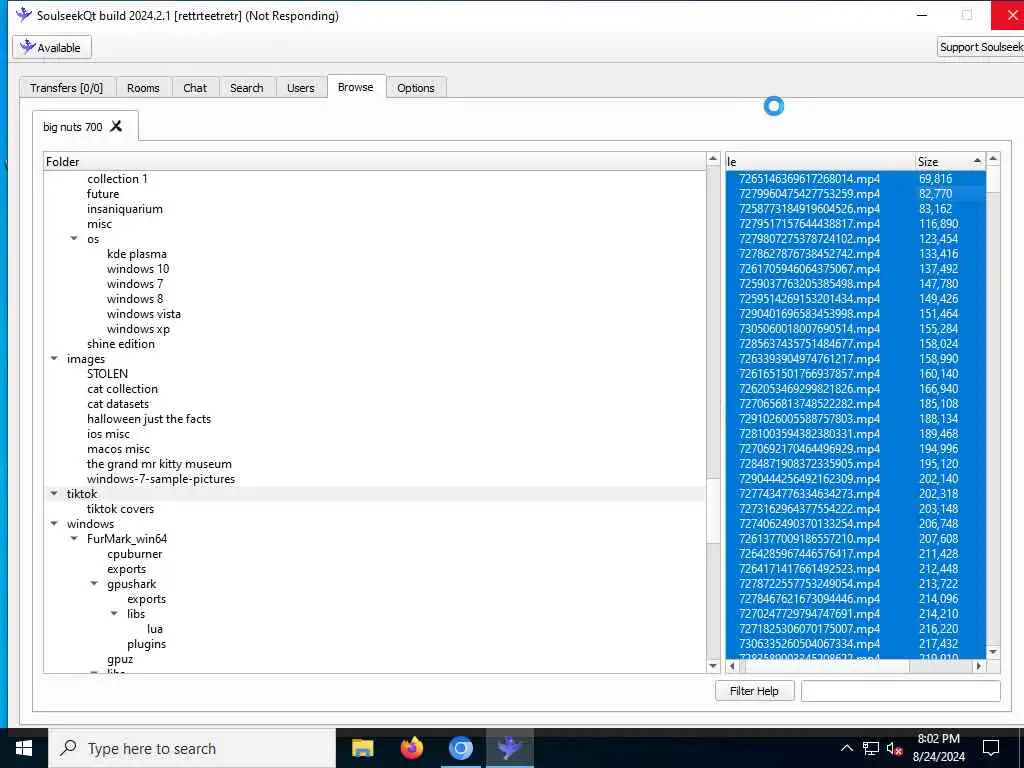This screenshot has width=1024, height=768.
Task: Click size value 214,096
Action: point(938,599)
